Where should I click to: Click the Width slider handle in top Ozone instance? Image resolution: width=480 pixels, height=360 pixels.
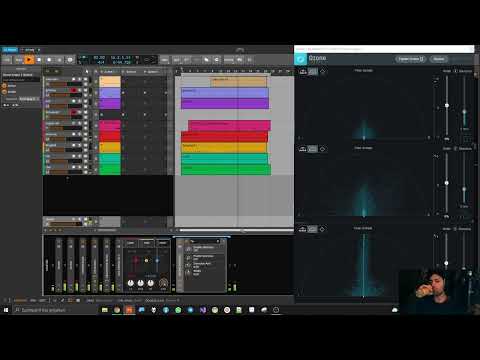[447, 105]
